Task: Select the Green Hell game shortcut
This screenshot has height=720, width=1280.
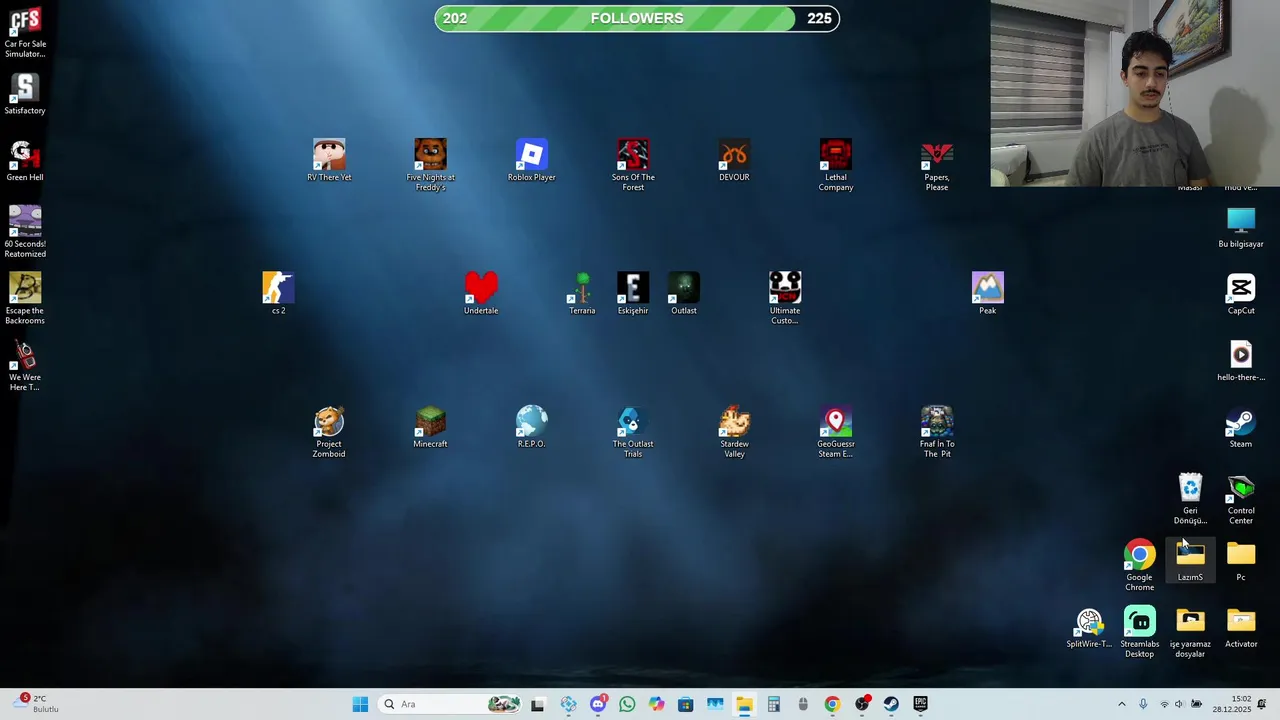Action: point(25,161)
